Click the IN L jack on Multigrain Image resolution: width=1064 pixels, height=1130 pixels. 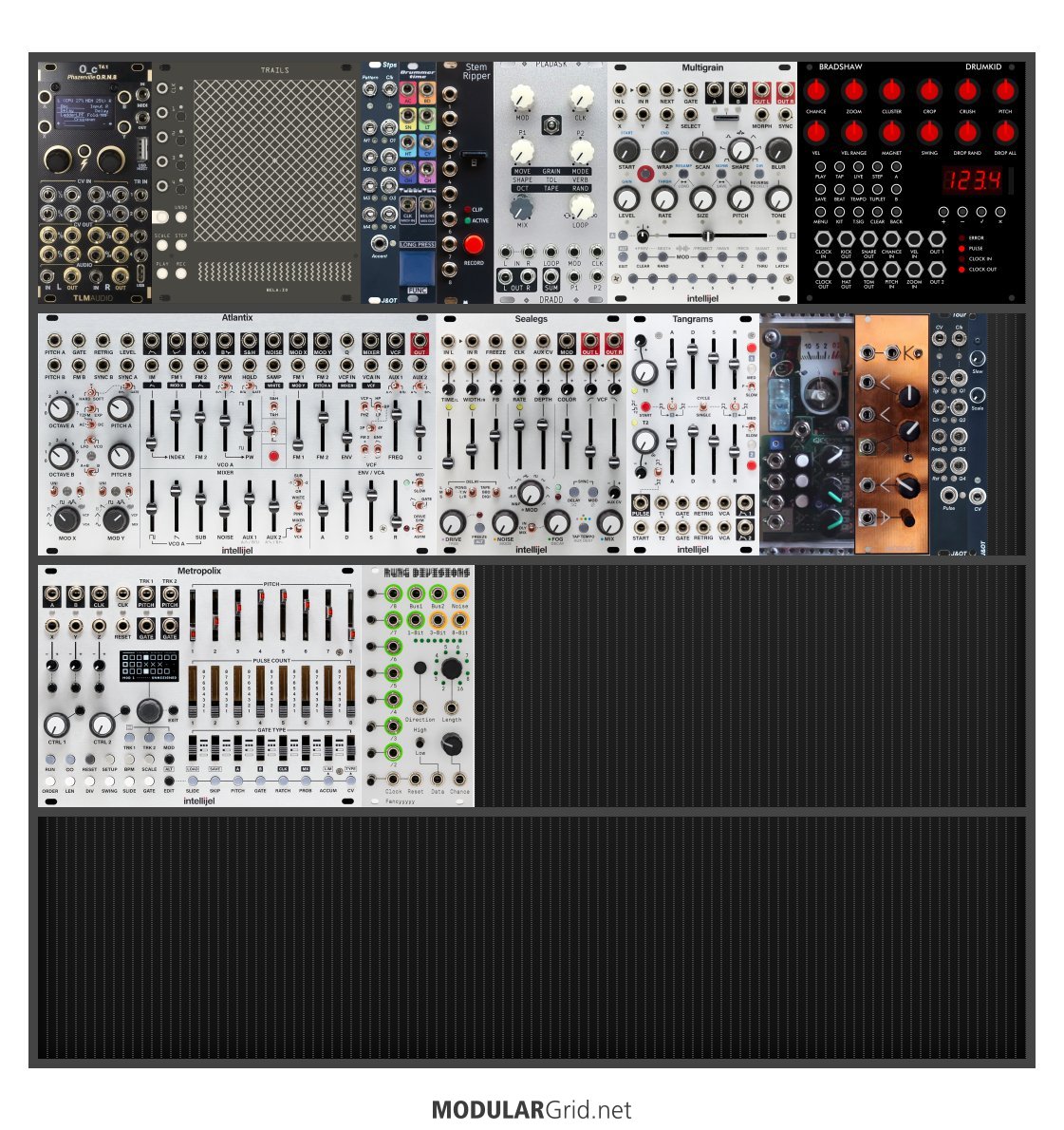[x=619, y=90]
